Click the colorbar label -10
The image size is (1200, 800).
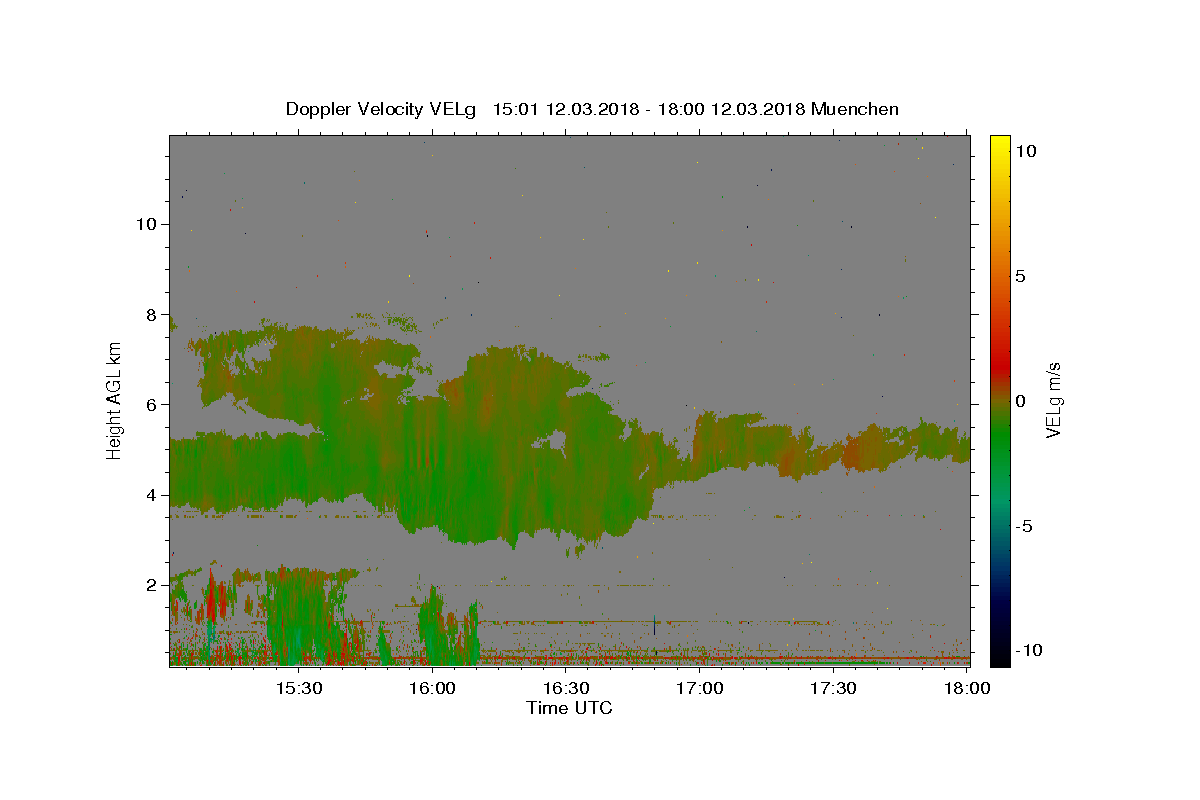pyautogui.click(x=1029, y=650)
